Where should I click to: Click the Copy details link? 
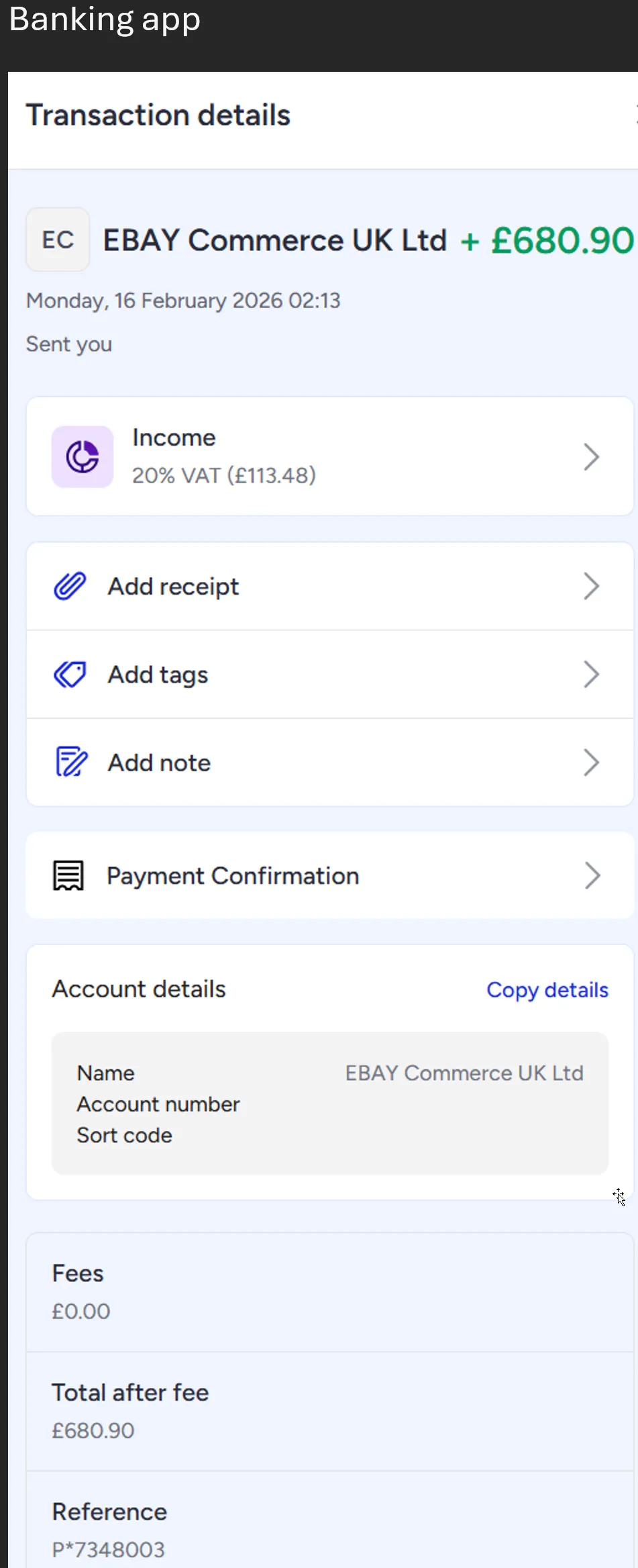pos(547,989)
